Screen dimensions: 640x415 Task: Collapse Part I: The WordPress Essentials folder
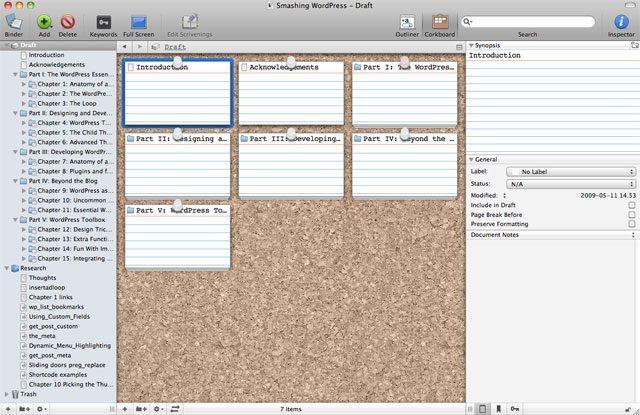coord(15,74)
